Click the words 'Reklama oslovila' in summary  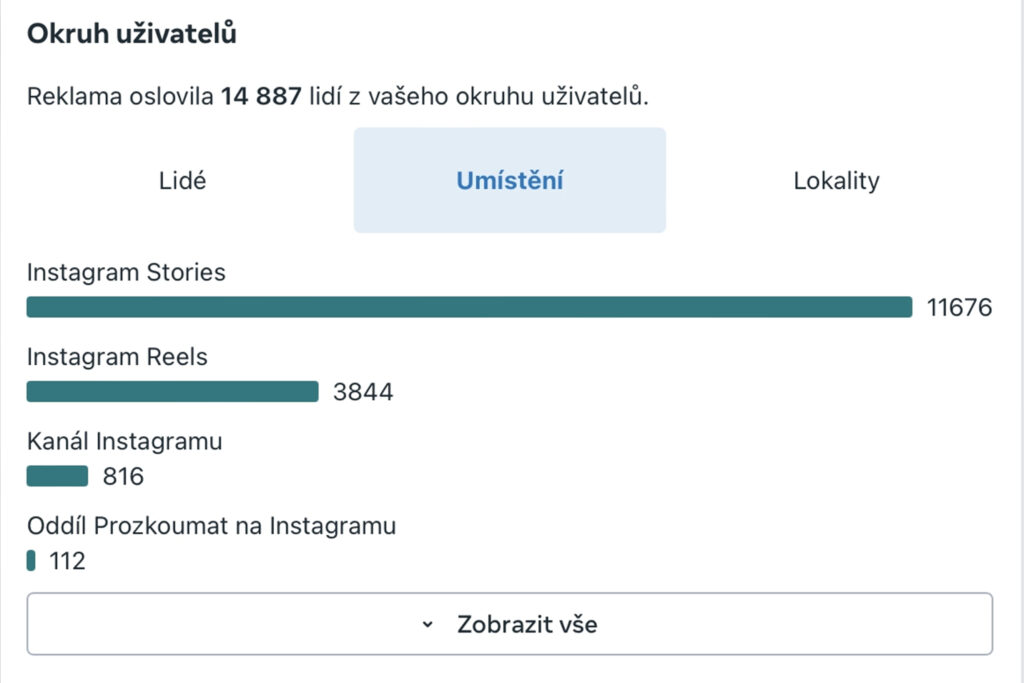120,97
